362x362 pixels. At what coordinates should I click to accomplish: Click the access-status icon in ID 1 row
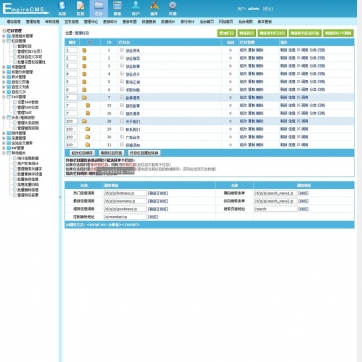tap(230, 50)
